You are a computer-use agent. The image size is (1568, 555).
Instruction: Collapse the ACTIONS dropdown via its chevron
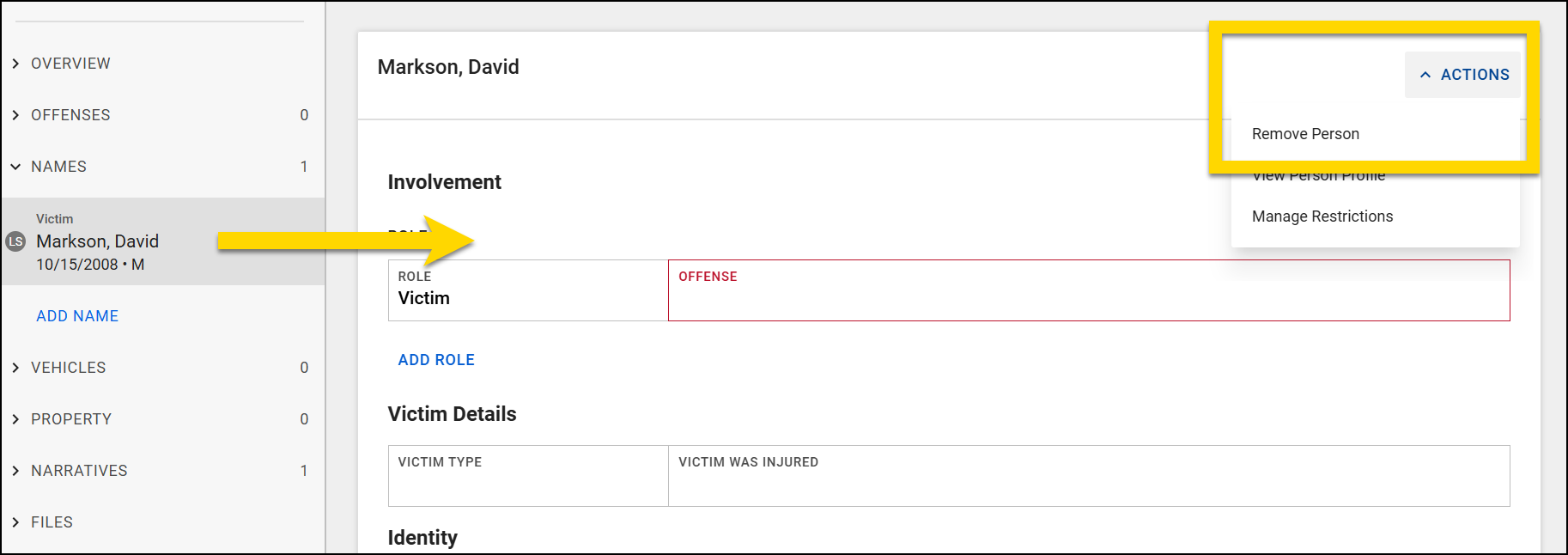(1425, 75)
